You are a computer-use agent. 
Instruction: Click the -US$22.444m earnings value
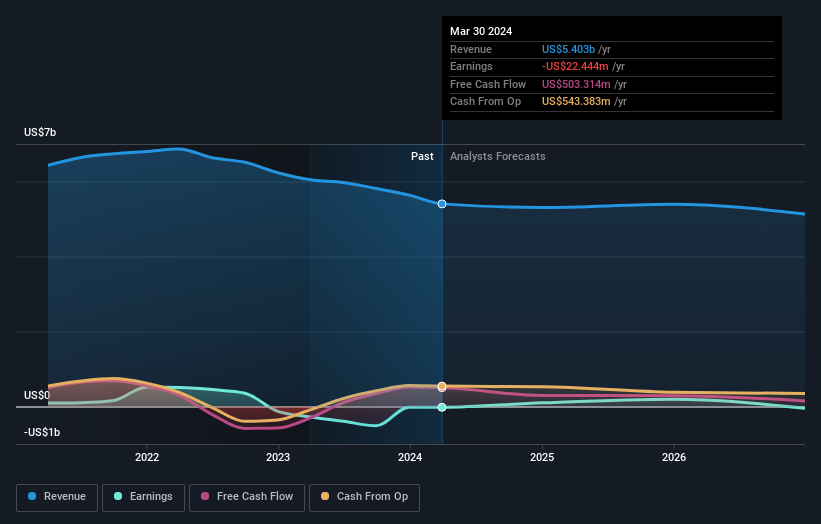[575, 66]
